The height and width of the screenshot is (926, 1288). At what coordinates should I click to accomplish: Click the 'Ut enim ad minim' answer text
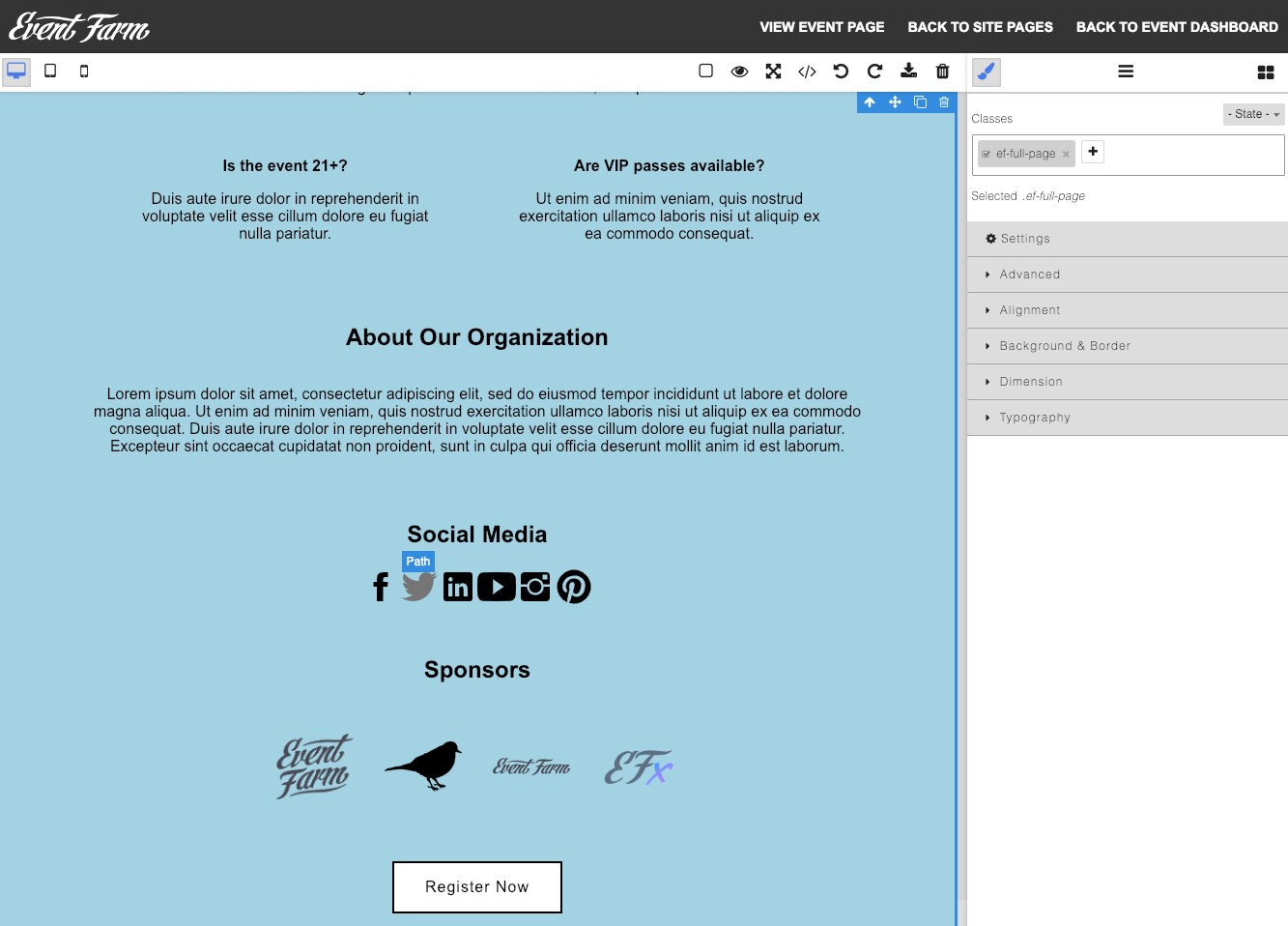(x=670, y=217)
